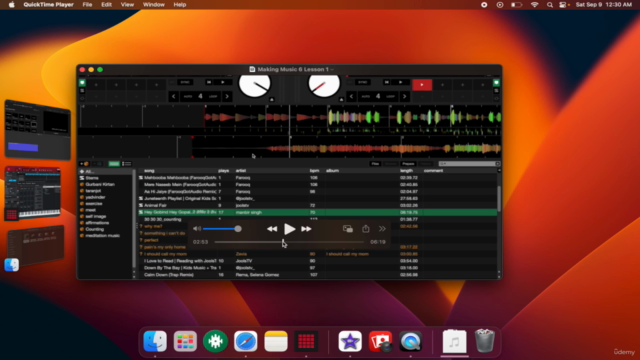Click the right deck platter with red marker
The image size is (640, 360).
[324, 85]
